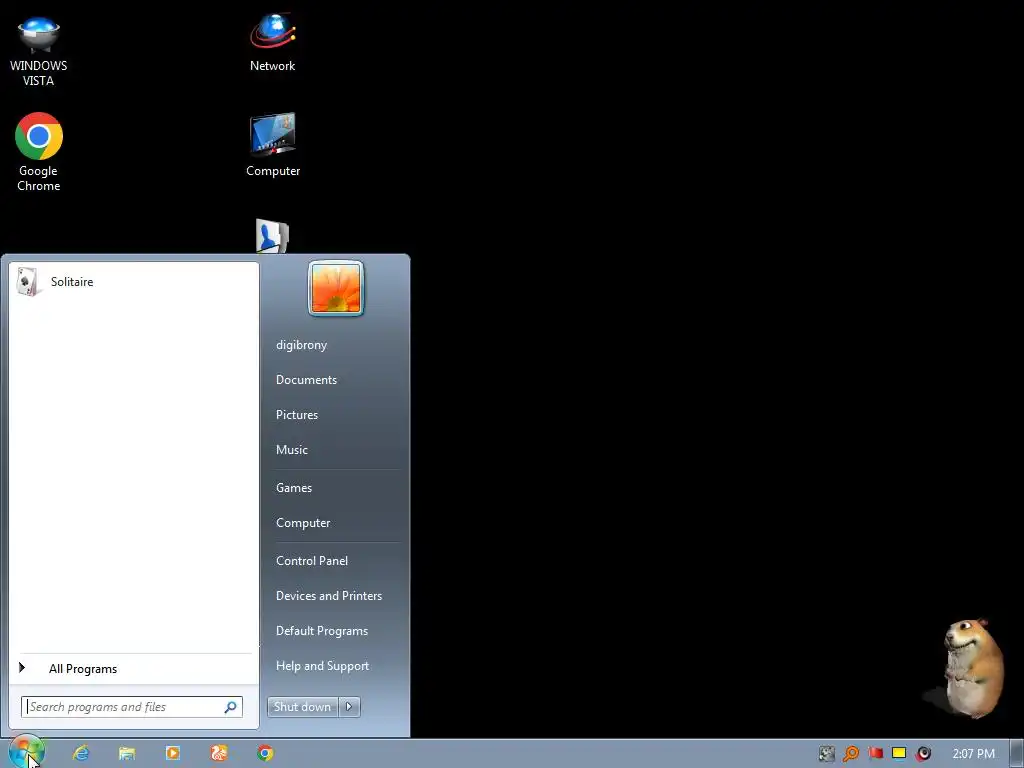Select the WINDOWS VISTA desktop icon

click(x=39, y=51)
